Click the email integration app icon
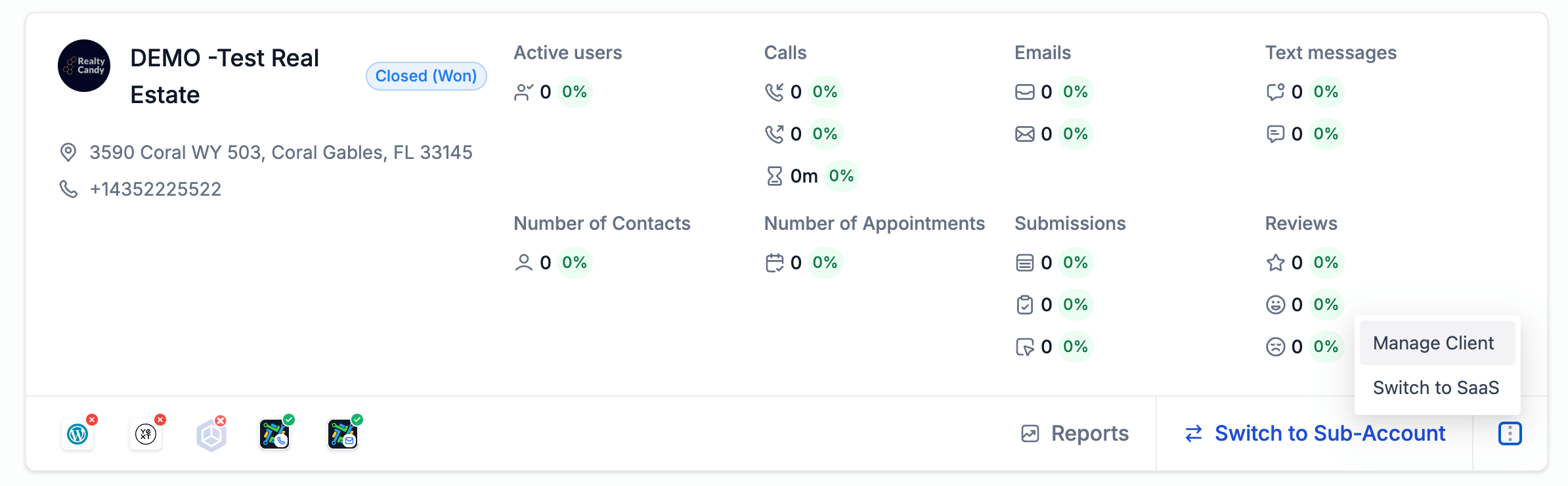Image resolution: width=1568 pixels, height=486 pixels. click(343, 434)
